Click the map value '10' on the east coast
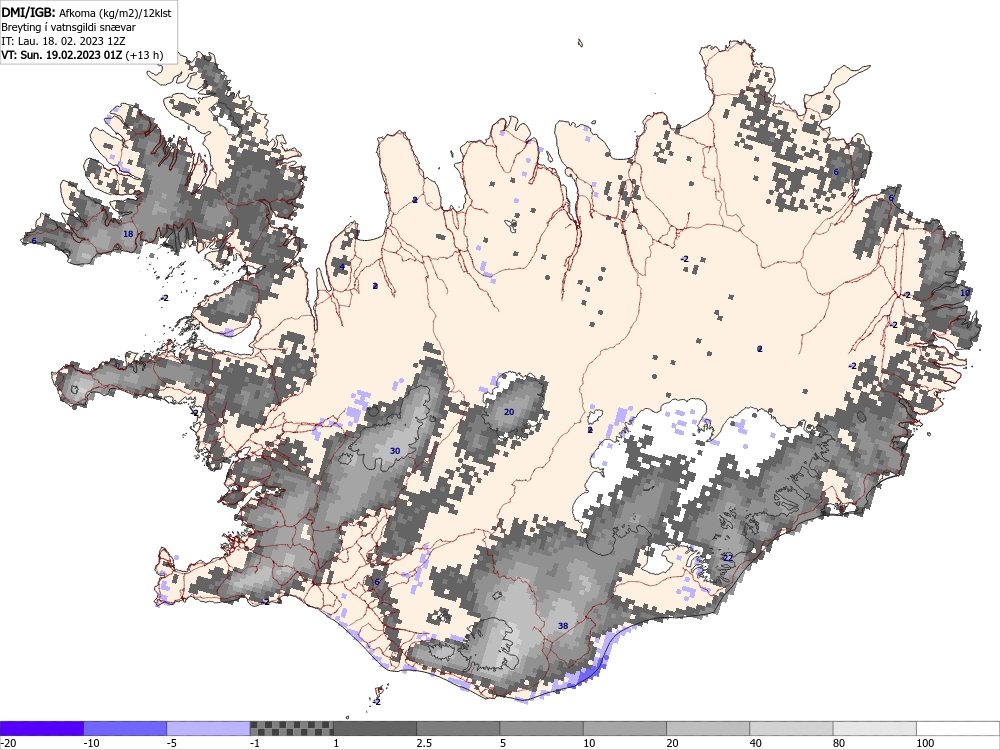This screenshot has height=750, width=1000. (x=965, y=293)
